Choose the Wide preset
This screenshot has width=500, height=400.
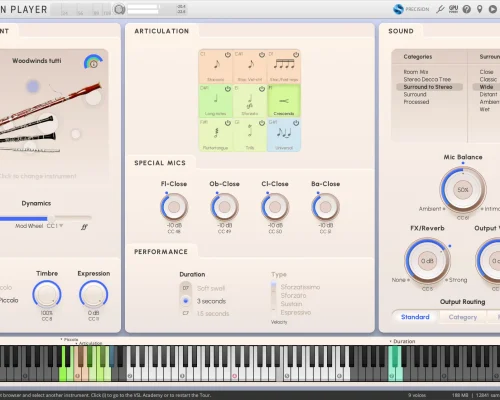(x=486, y=87)
